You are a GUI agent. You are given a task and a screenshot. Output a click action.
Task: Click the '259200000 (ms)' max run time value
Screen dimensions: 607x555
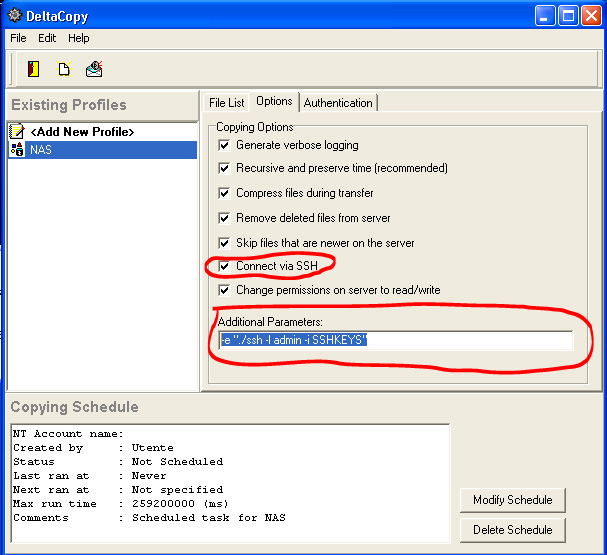tap(180, 504)
